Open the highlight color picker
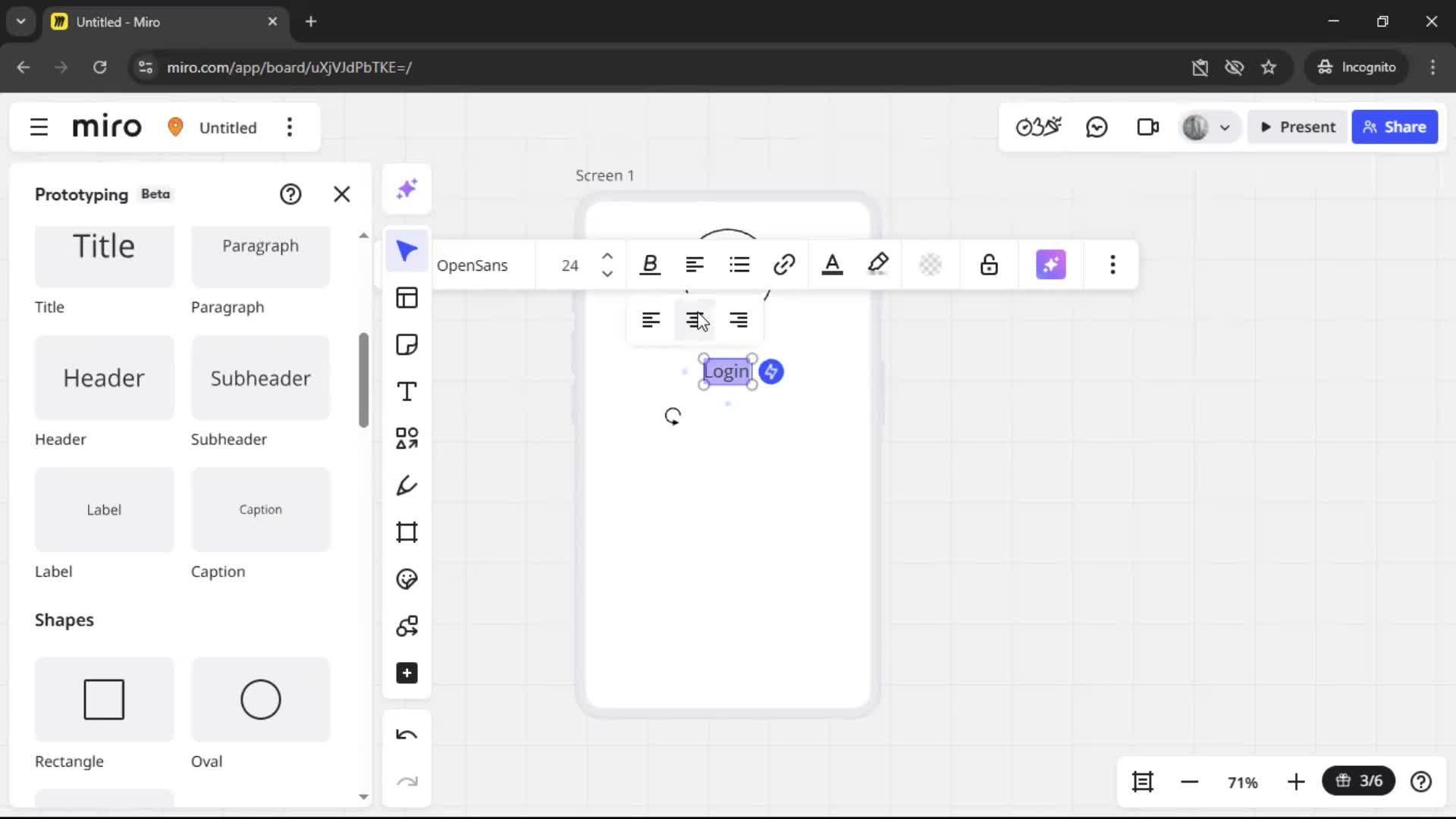 point(878,265)
